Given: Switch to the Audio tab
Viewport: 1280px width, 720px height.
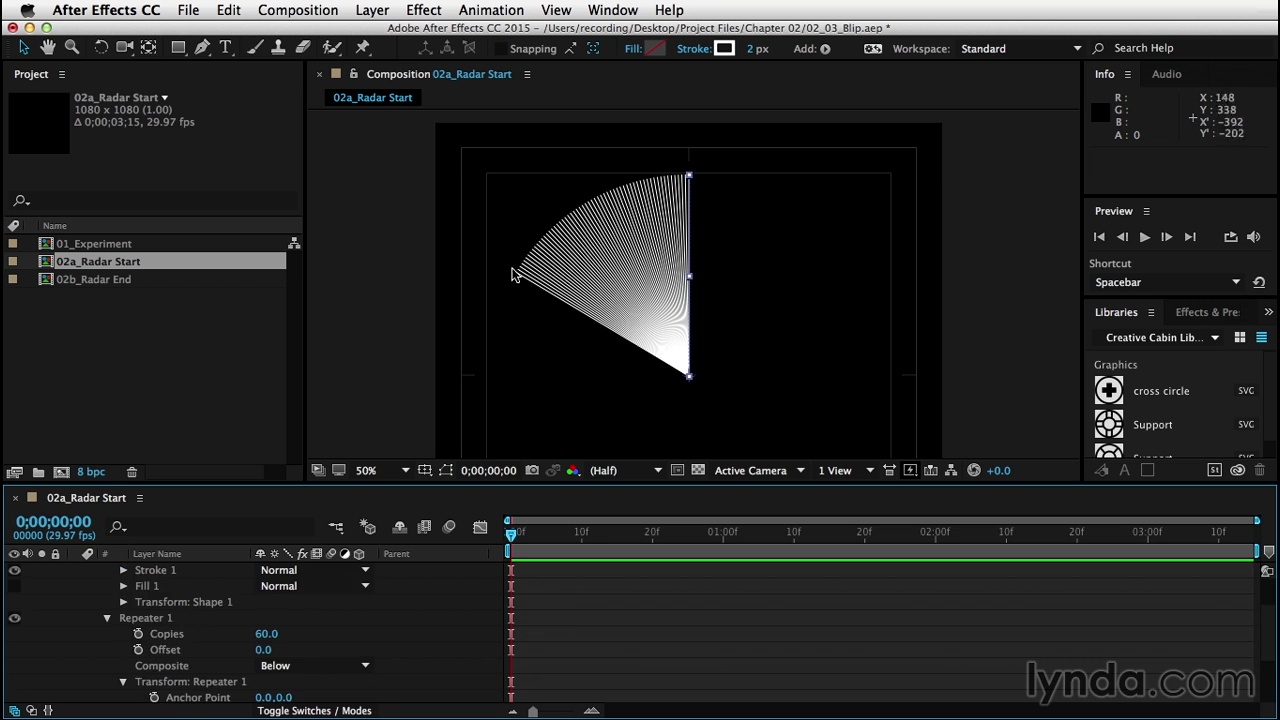Looking at the screenshot, I should (x=1166, y=74).
